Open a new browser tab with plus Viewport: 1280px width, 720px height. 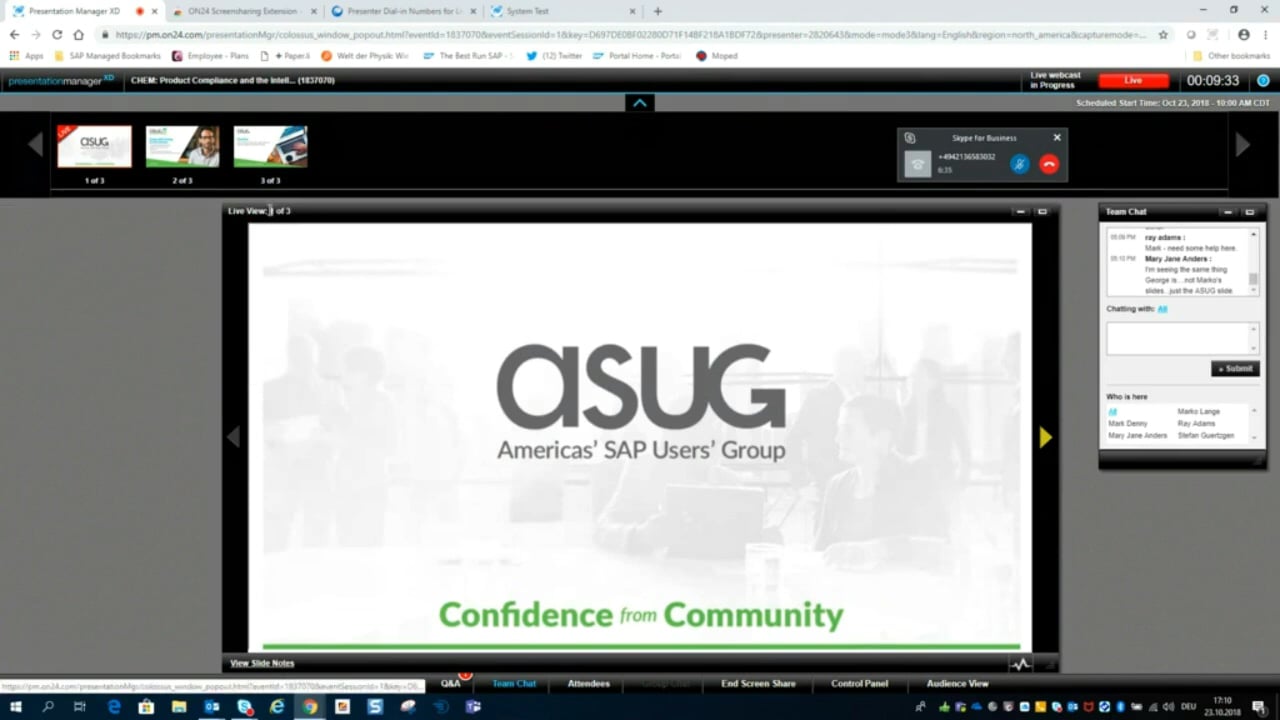click(657, 11)
